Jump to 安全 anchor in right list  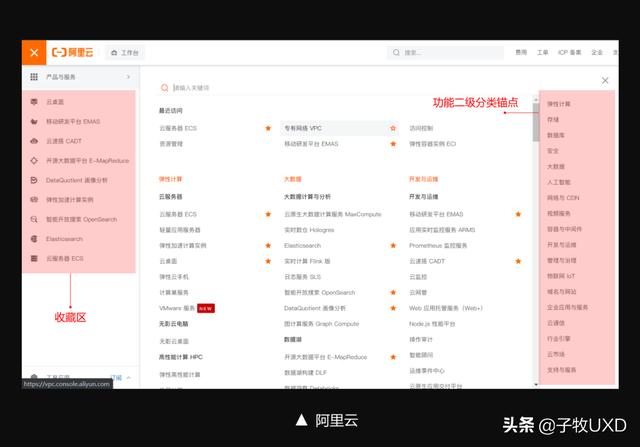coord(553,151)
